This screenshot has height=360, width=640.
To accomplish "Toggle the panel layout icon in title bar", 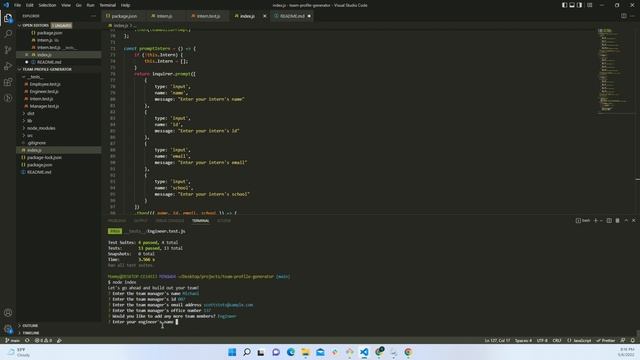I will pos(572,5).
